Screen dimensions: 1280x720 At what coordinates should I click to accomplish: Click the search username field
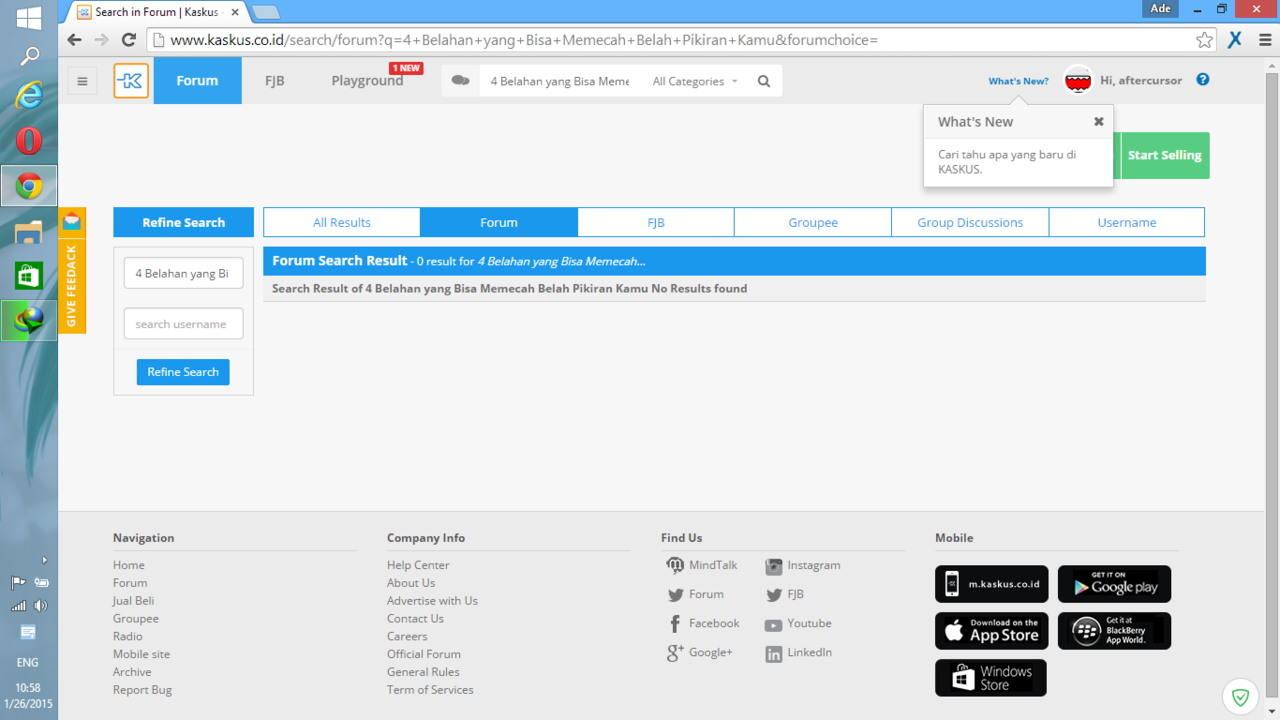click(x=184, y=324)
